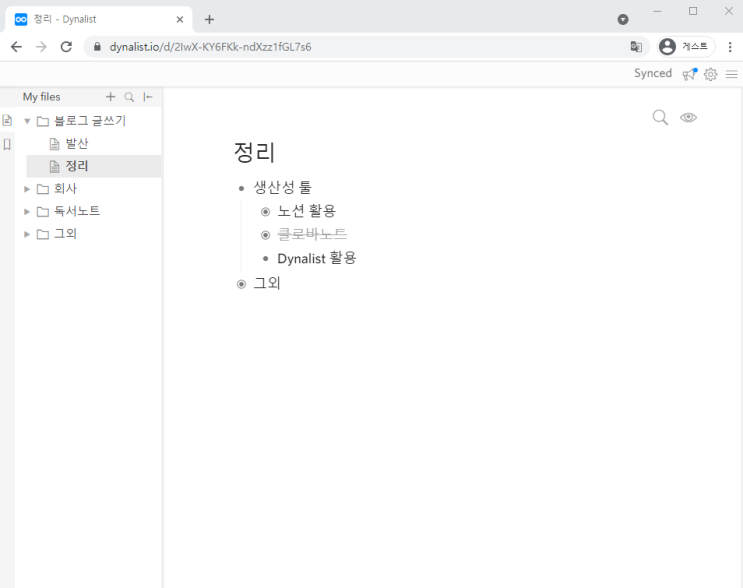Zoom into the 노션 활용 collapsed bullet
This screenshot has height=588, width=743.
[265, 212]
